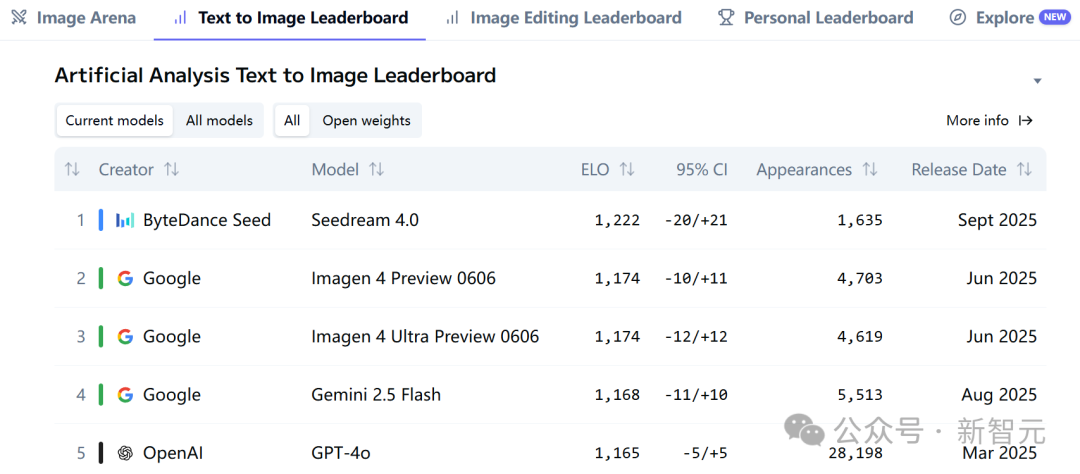Sort by Appearances column arrows
1080x474 pixels.
click(870, 169)
